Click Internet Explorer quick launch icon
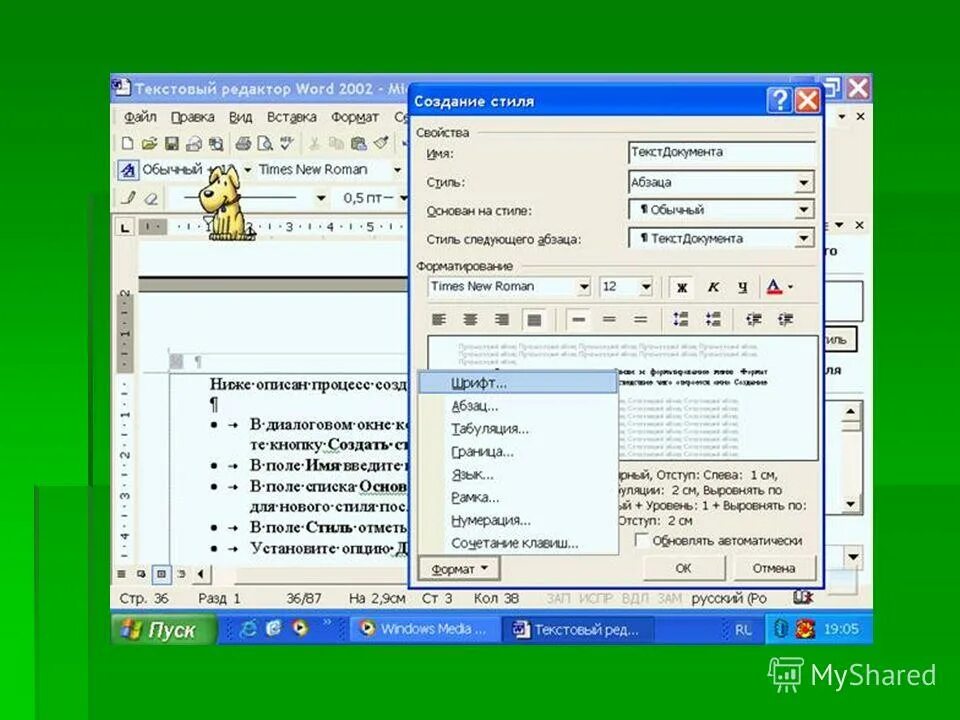This screenshot has width=960, height=720. coord(247,629)
